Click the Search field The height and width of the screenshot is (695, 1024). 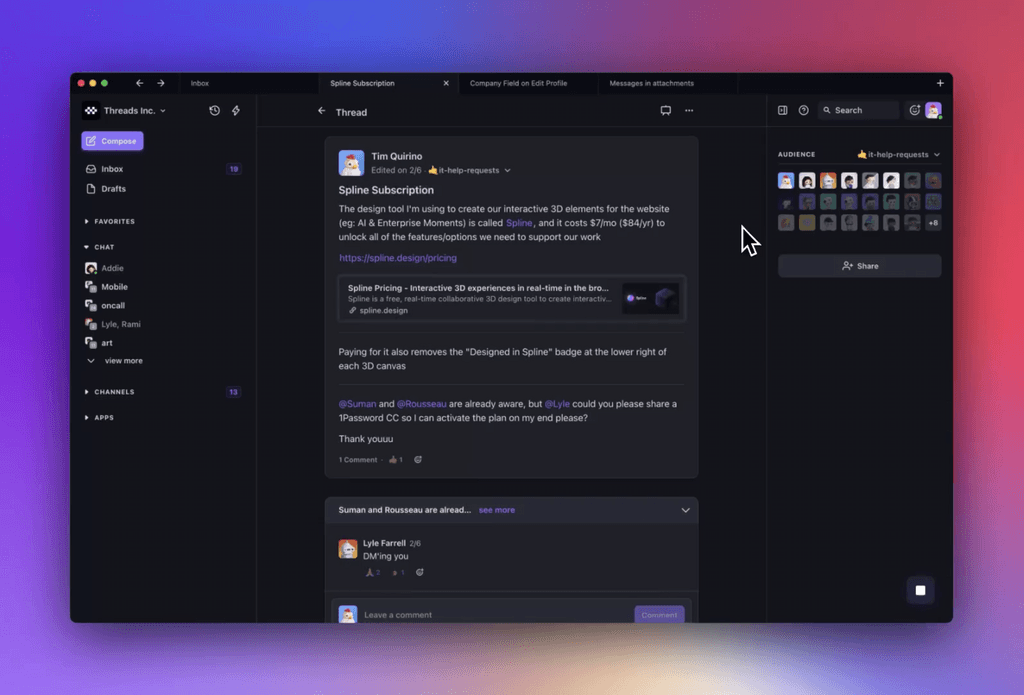pos(858,110)
